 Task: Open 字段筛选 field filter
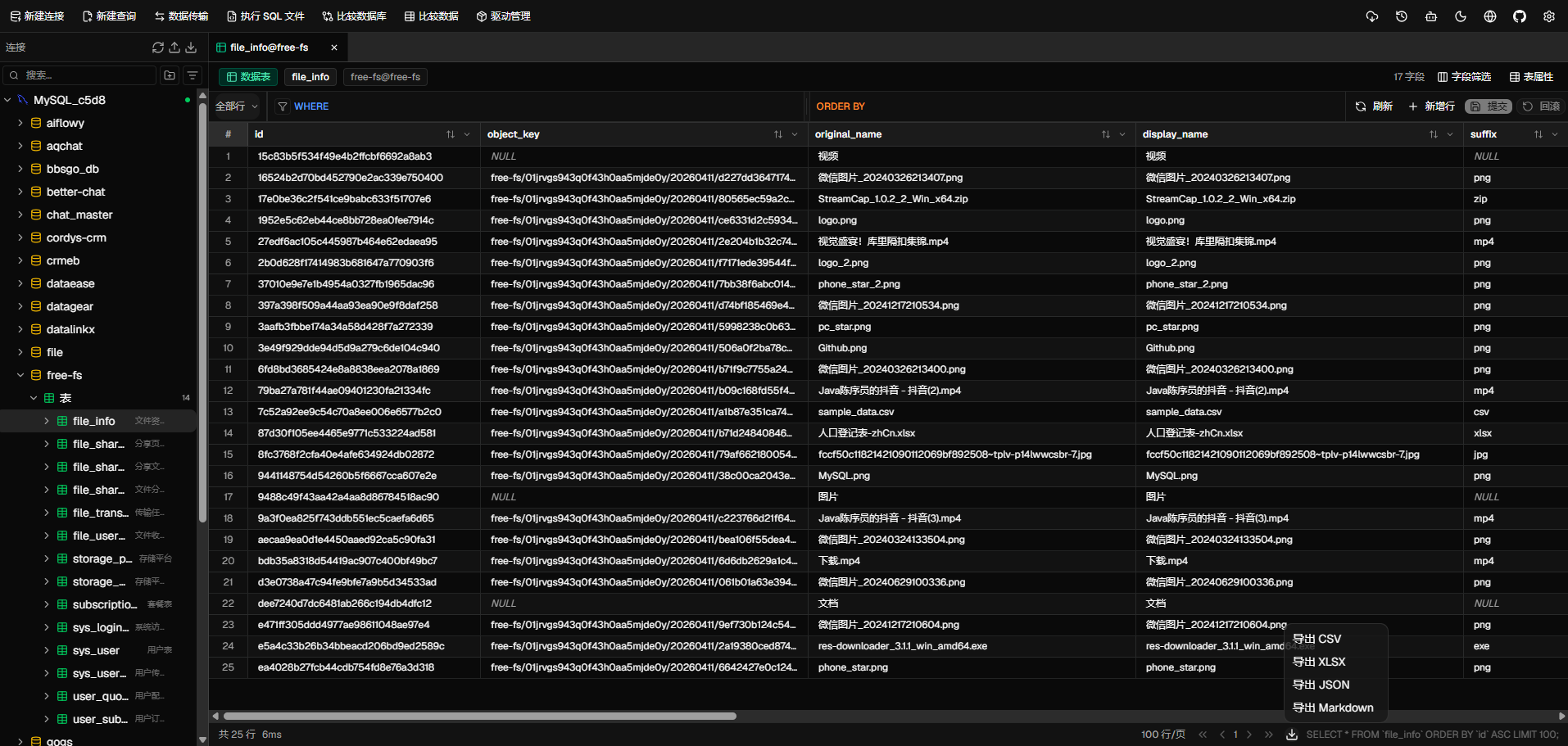[x=1464, y=77]
